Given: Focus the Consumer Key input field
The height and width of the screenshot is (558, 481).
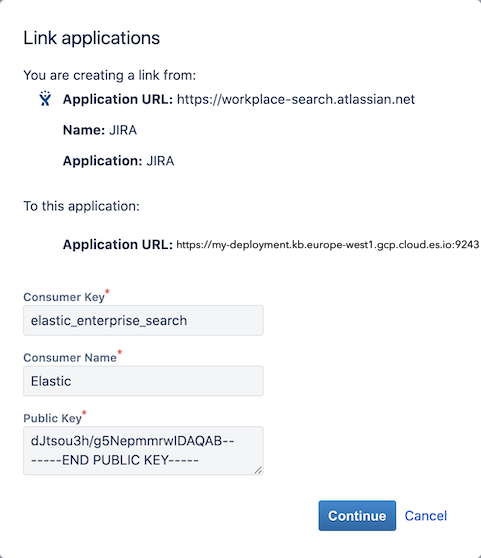Looking at the screenshot, I should click(143, 320).
